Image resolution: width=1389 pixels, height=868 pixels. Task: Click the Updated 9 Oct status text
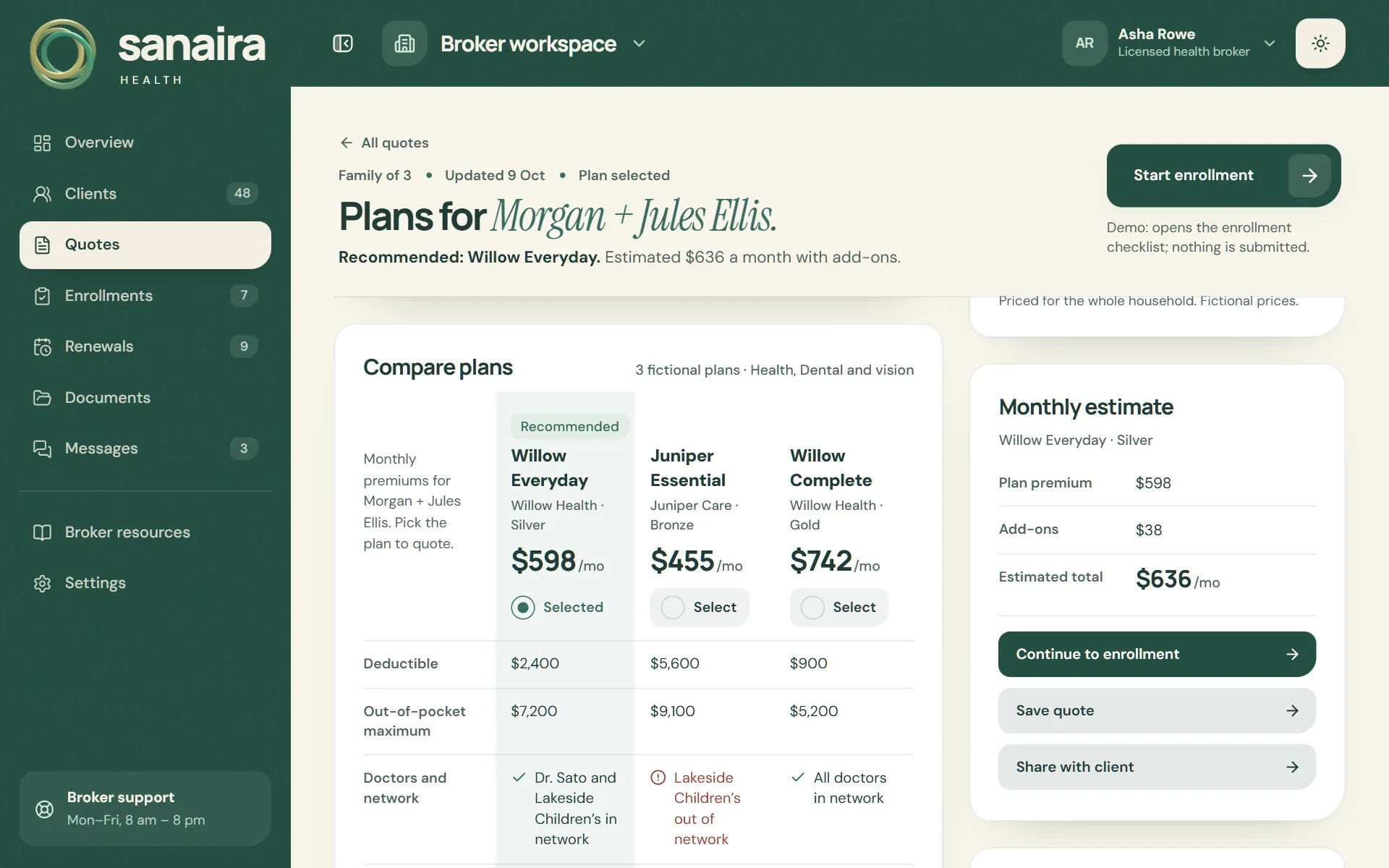[x=495, y=175]
